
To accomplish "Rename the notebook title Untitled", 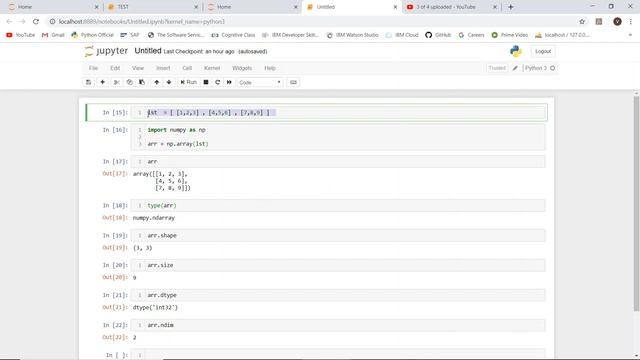I will (x=148, y=51).
